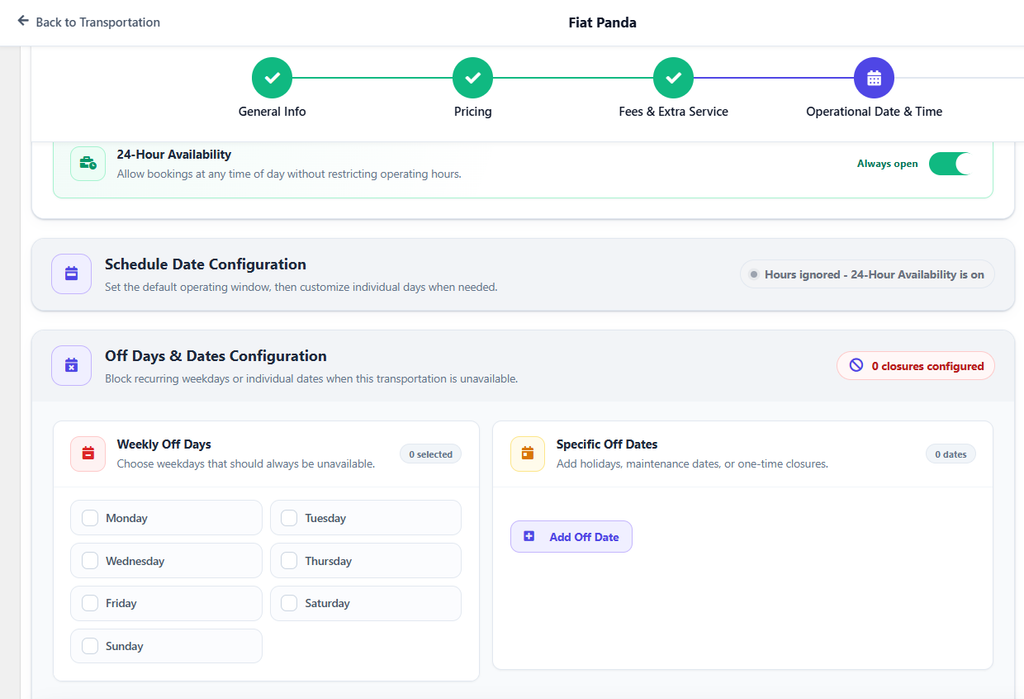Click the 24-Hour Availability heading
The width and height of the screenshot is (1024, 699).
tap(174, 154)
